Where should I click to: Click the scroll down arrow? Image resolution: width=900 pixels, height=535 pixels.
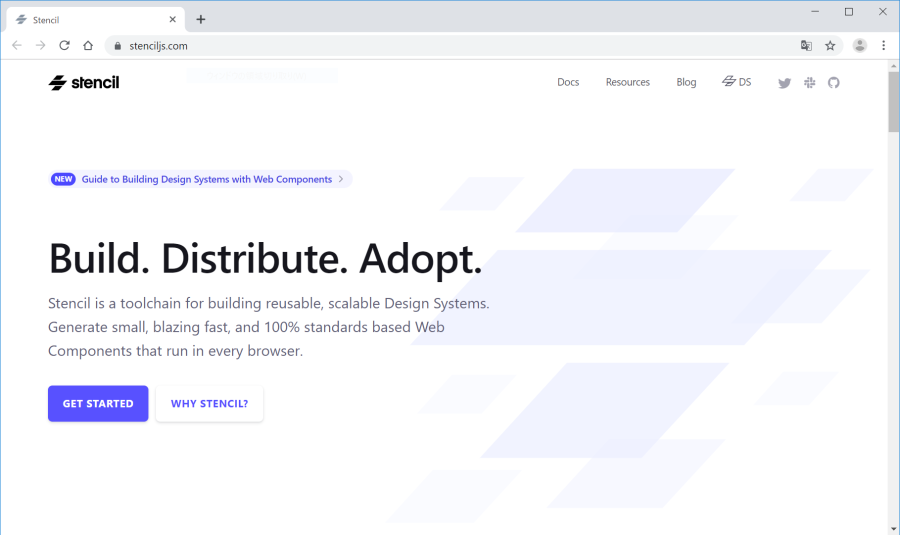[x=893, y=528]
